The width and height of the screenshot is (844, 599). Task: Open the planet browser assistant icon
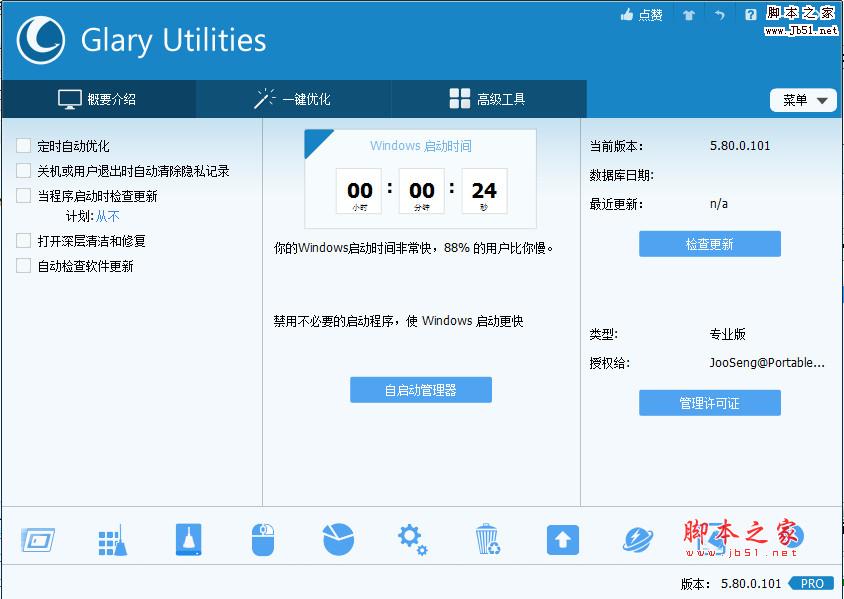click(x=638, y=539)
